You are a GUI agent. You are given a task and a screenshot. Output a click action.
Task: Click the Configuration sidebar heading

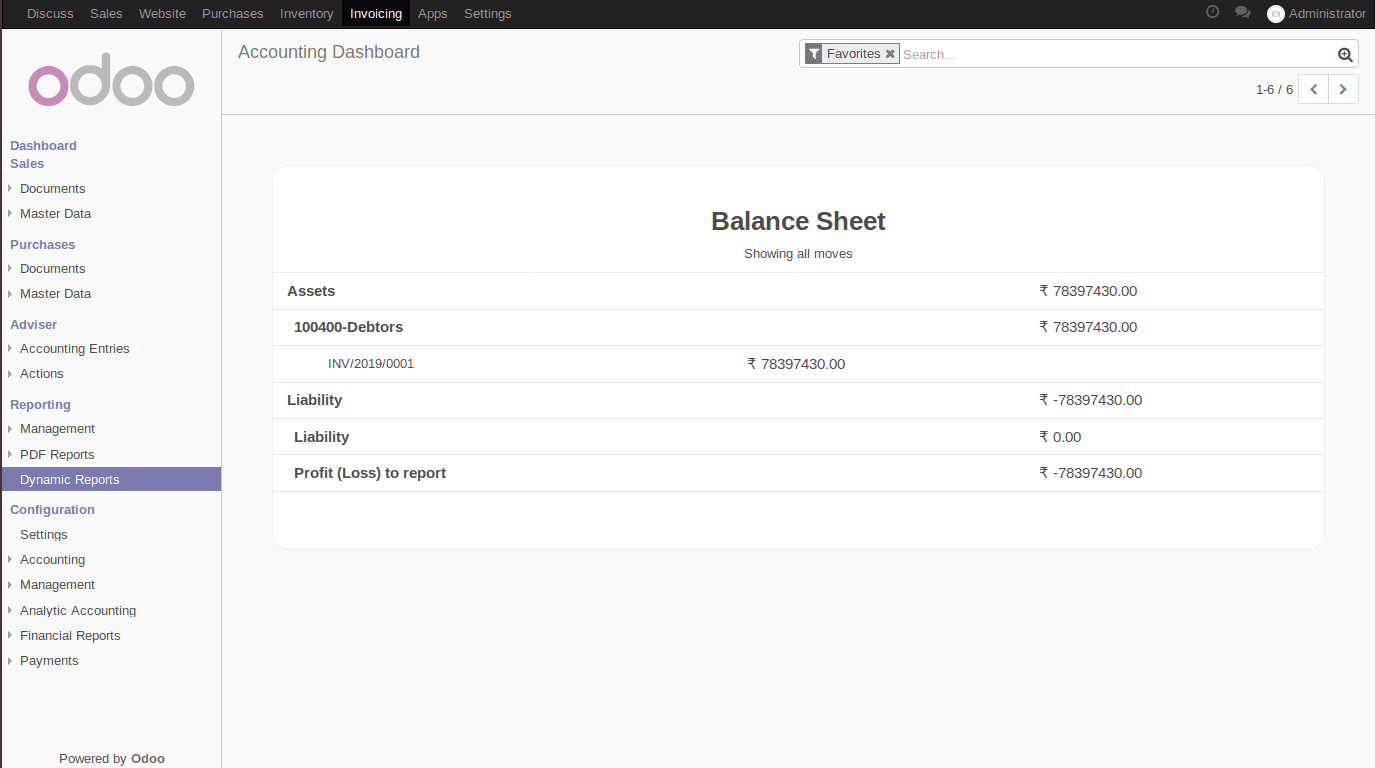(52, 510)
